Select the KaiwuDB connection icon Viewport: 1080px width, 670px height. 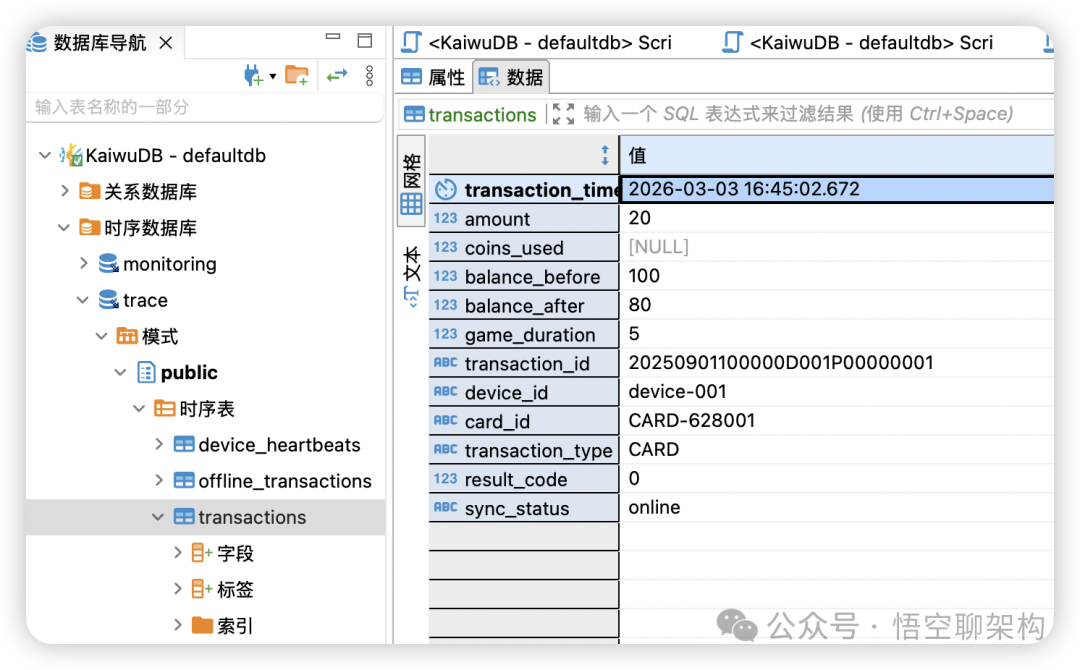click(x=71, y=155)
